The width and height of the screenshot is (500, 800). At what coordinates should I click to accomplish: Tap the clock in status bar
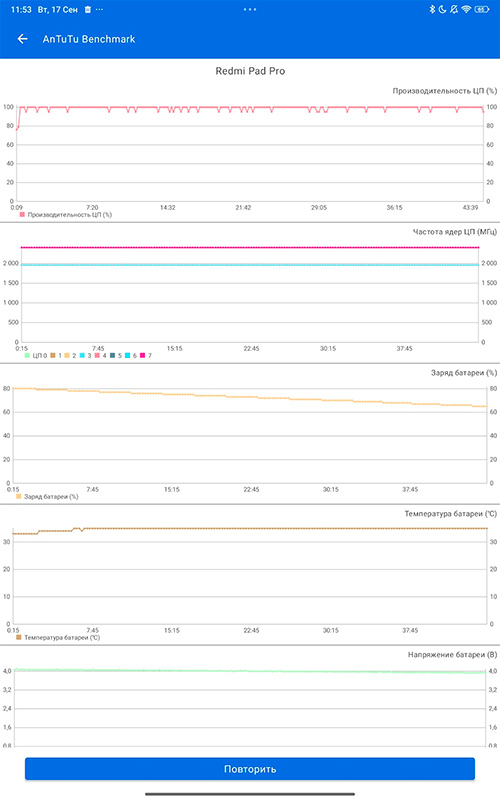click(21, 9)
